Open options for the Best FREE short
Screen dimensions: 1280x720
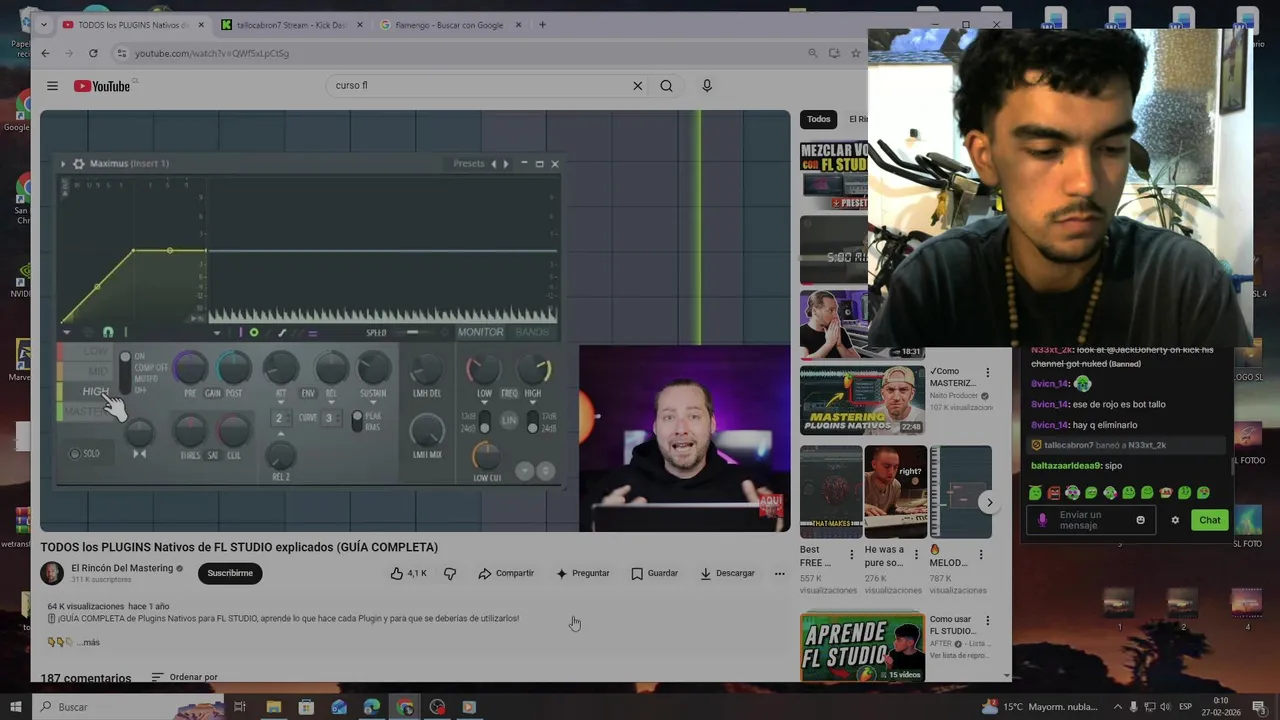pos(852,555)
